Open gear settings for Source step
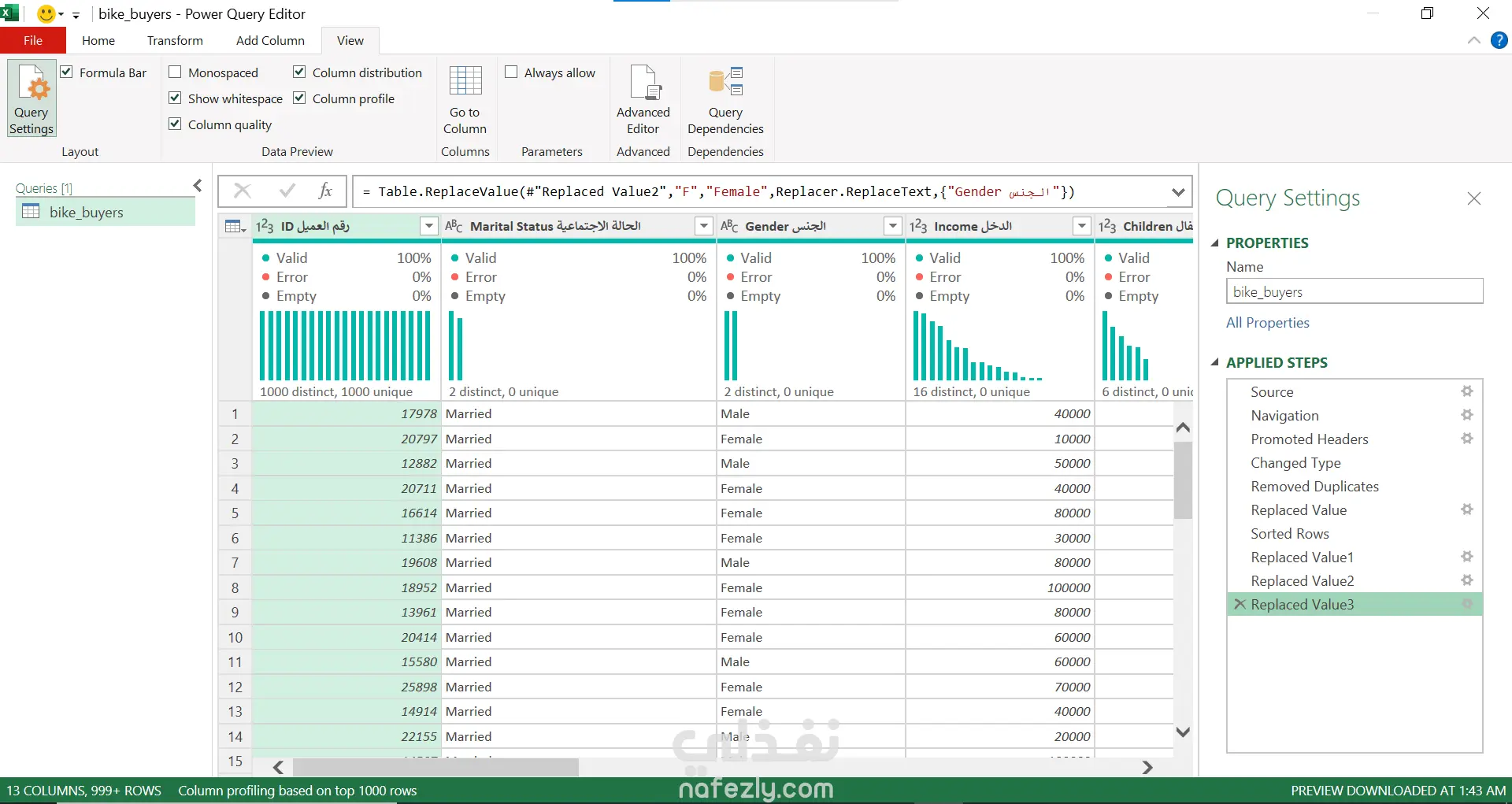 coord(1466,391)
